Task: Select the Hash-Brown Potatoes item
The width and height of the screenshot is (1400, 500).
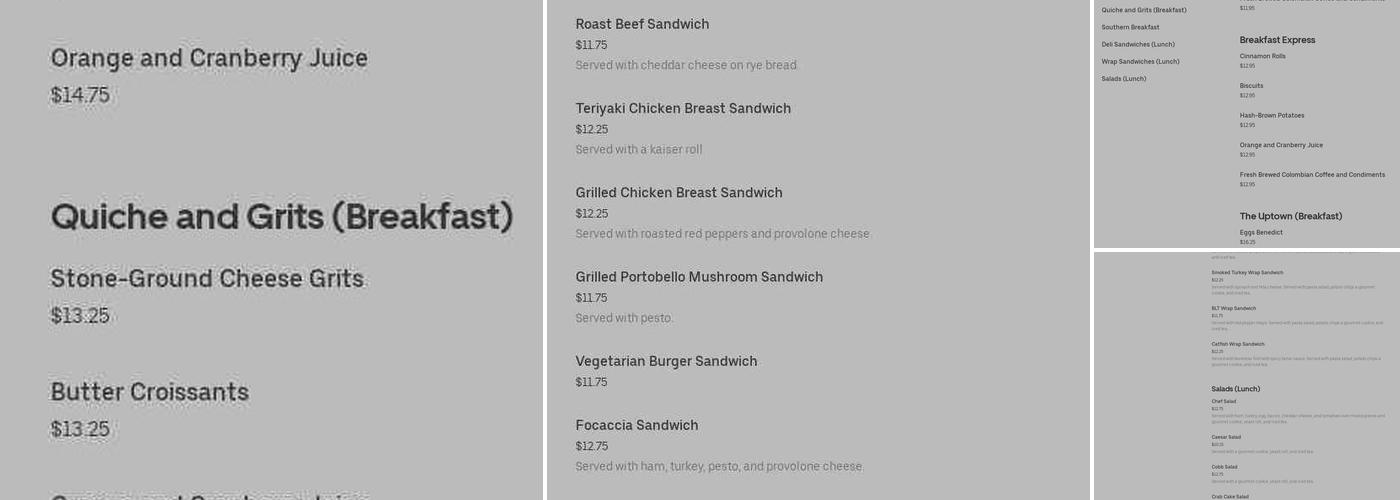Action: 1272,115
